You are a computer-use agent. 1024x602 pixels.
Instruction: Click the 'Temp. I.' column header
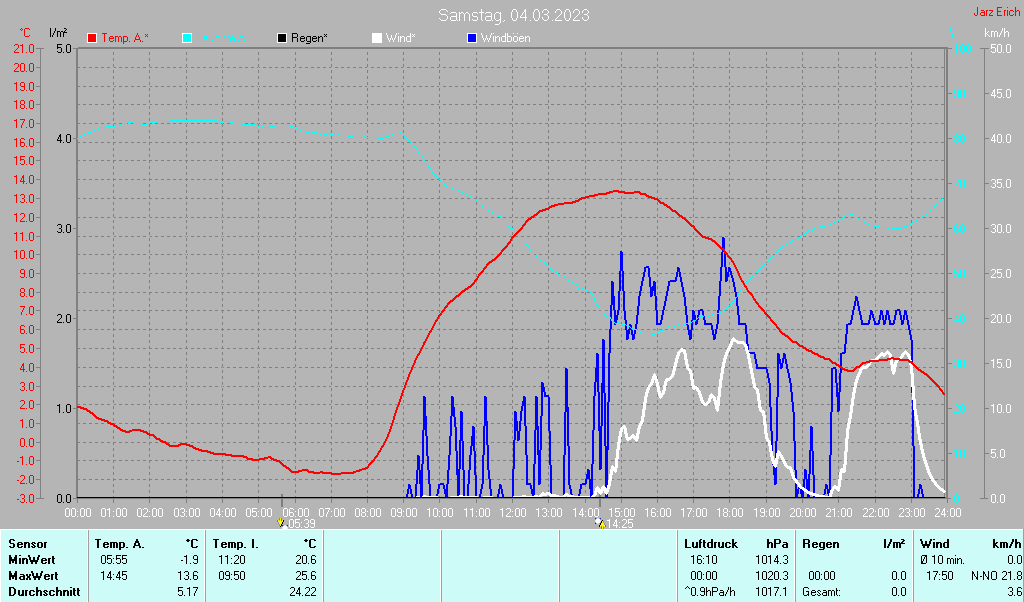click(236, 544)
